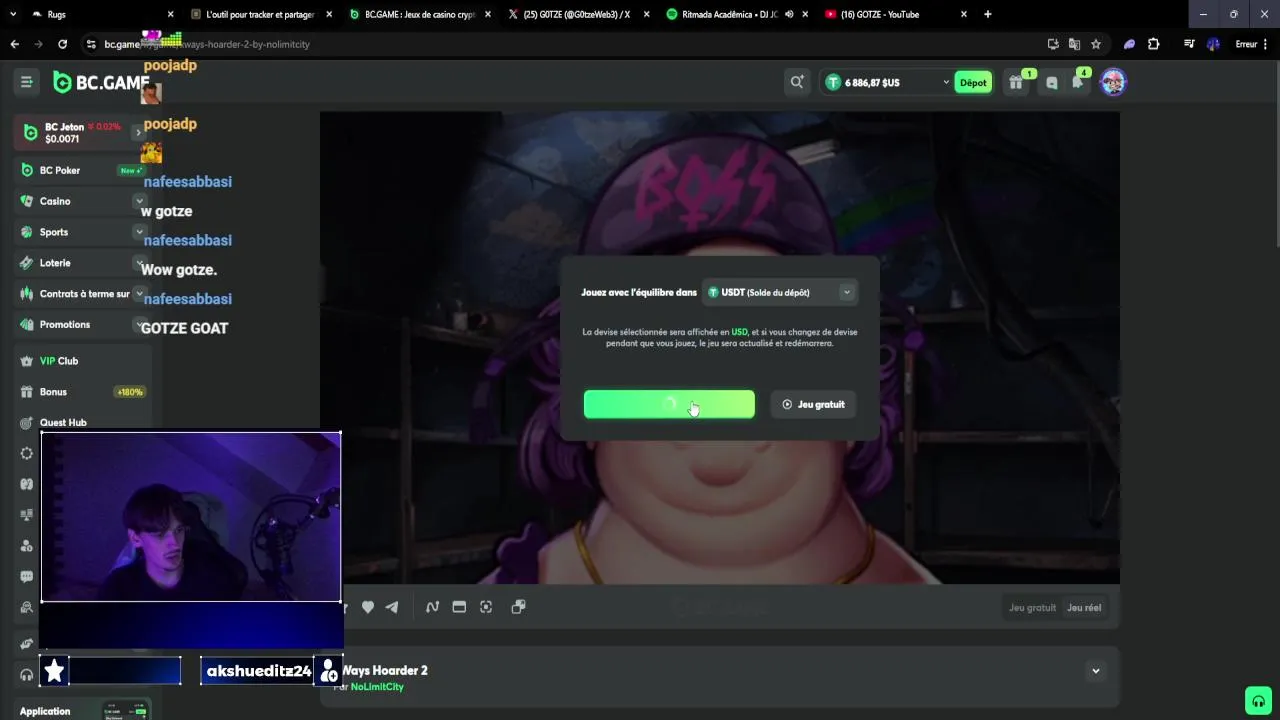Switch to Jeu gratuit mode toggle

coord(1032,608)
